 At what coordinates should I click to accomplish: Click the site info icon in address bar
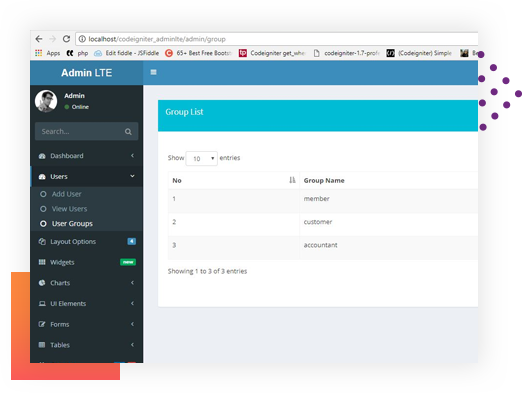tap(82, 39)
